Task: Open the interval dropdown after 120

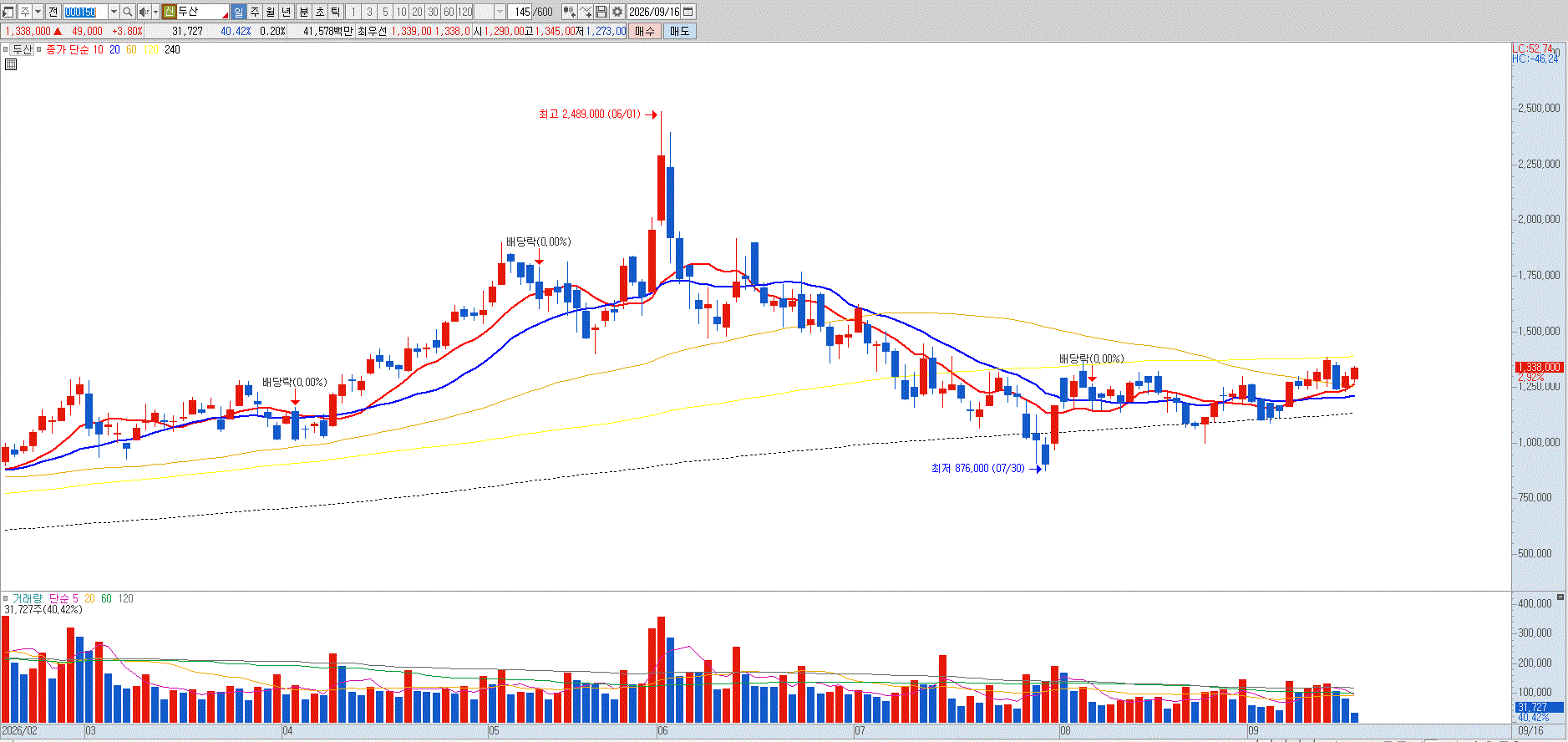Action: click(500, 12)
